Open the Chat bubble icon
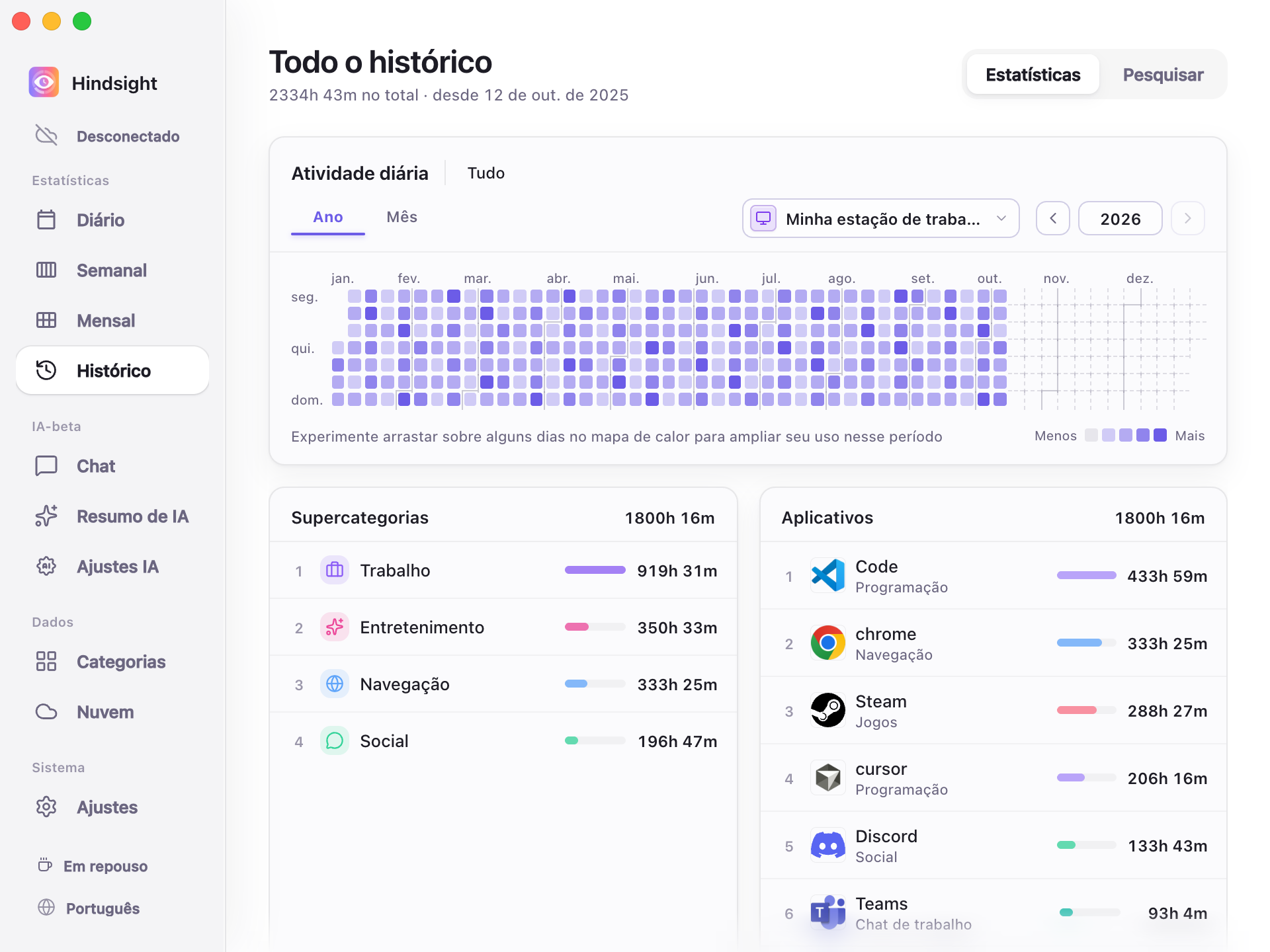 click(46, 465)
